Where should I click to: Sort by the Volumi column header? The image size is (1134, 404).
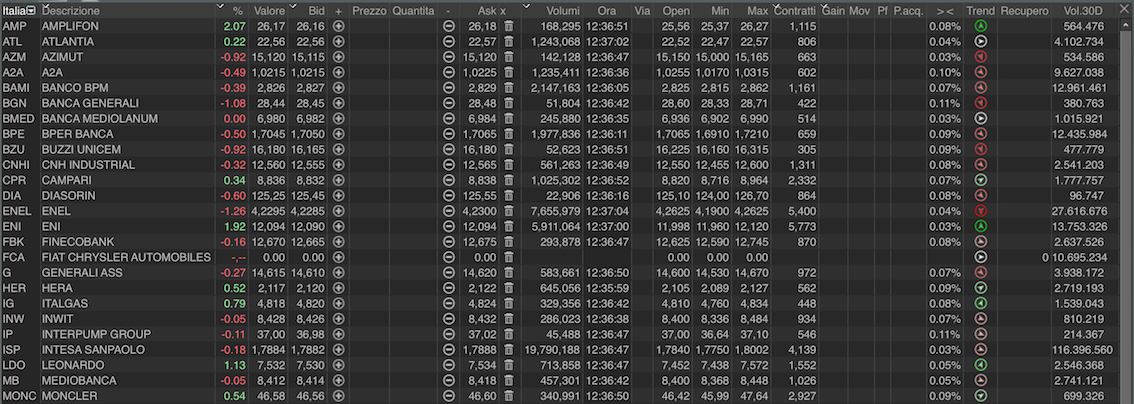(563, 12)
